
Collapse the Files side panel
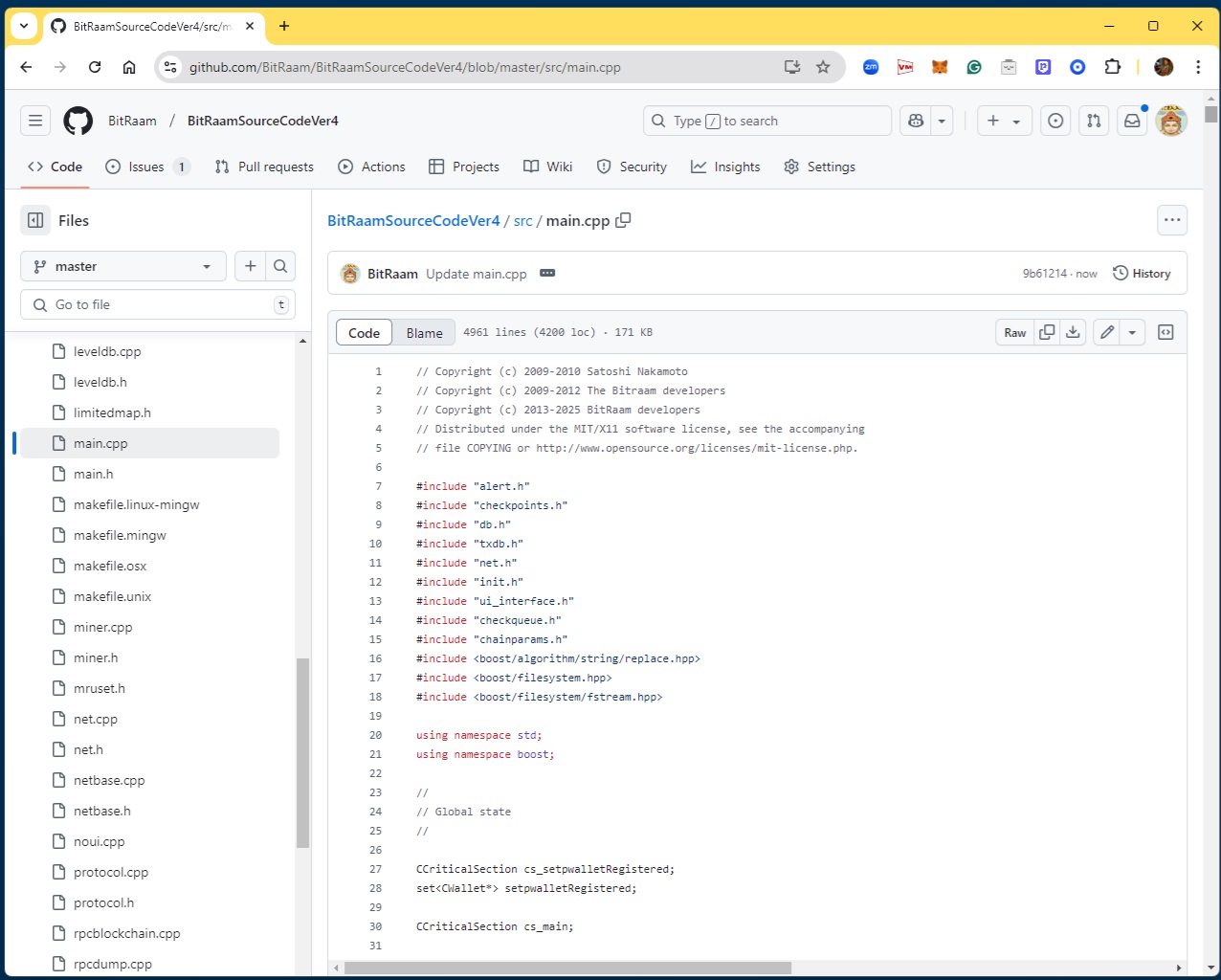pyautogui.click(x=35, y=220)
